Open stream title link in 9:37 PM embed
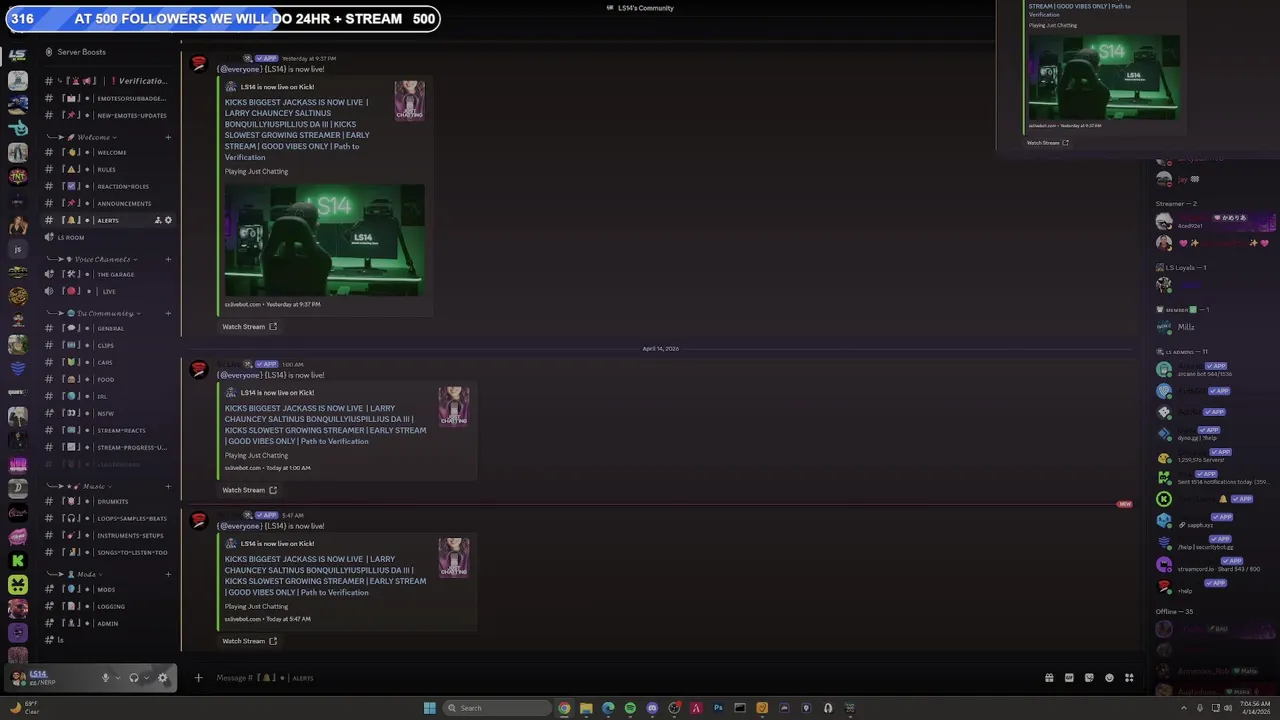This screenshot has width=1280, height=720. 298,130
